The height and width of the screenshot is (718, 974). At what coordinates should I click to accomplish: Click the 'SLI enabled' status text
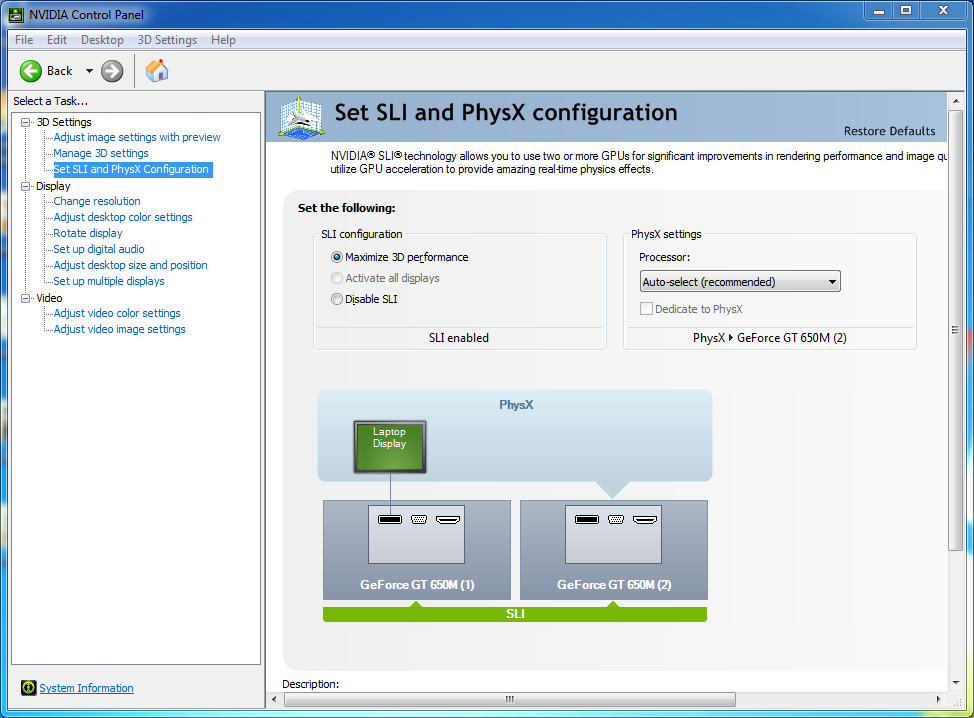coord(459,338)
